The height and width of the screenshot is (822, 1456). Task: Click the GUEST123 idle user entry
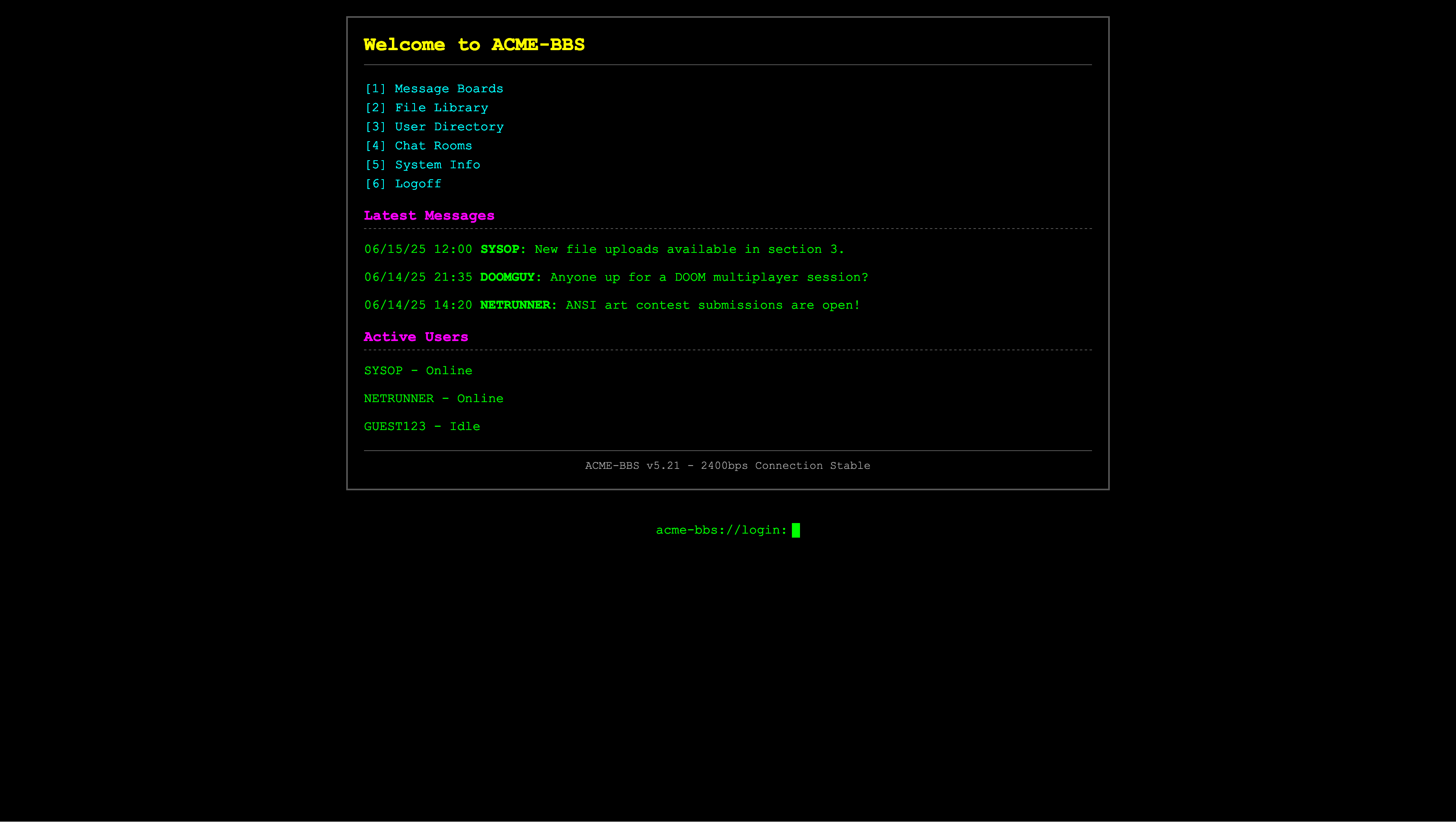click(x=422, y=426)
